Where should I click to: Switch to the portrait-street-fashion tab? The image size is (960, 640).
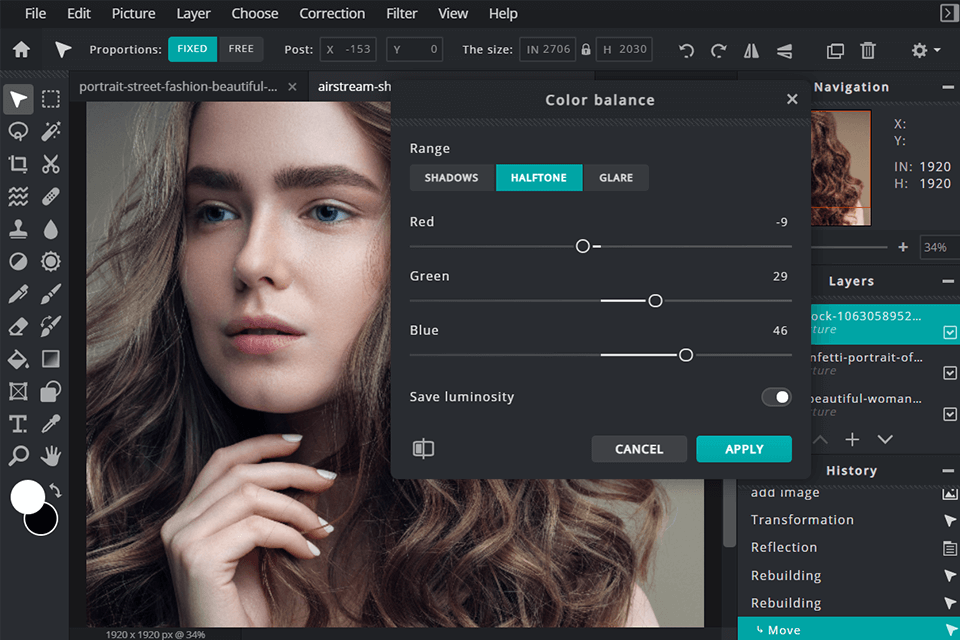click(178, 87)
